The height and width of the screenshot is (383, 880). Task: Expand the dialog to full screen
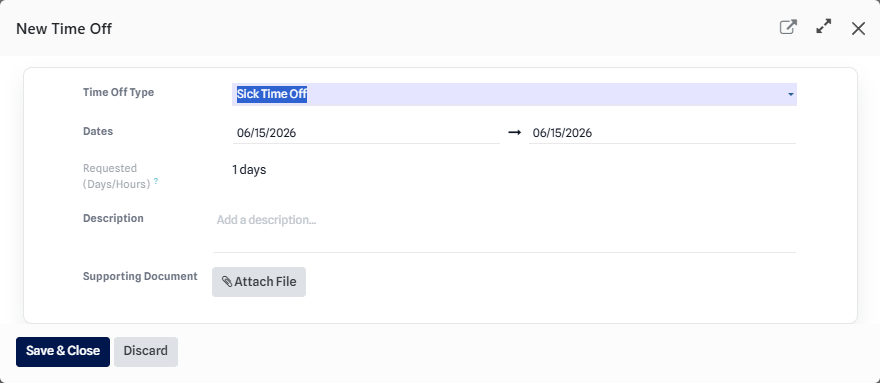point(823,27)
